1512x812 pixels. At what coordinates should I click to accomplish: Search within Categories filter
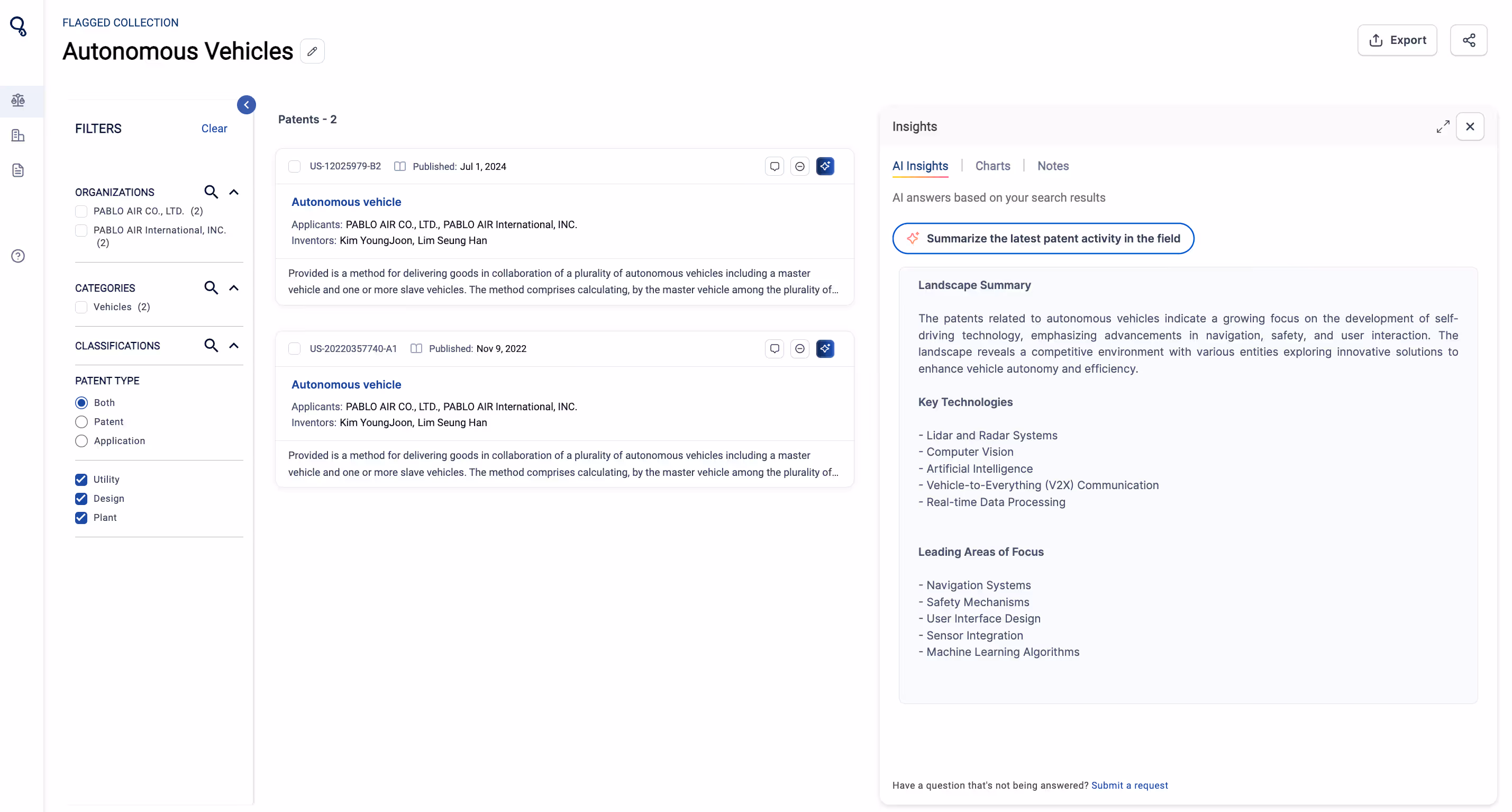pos(211,287)
